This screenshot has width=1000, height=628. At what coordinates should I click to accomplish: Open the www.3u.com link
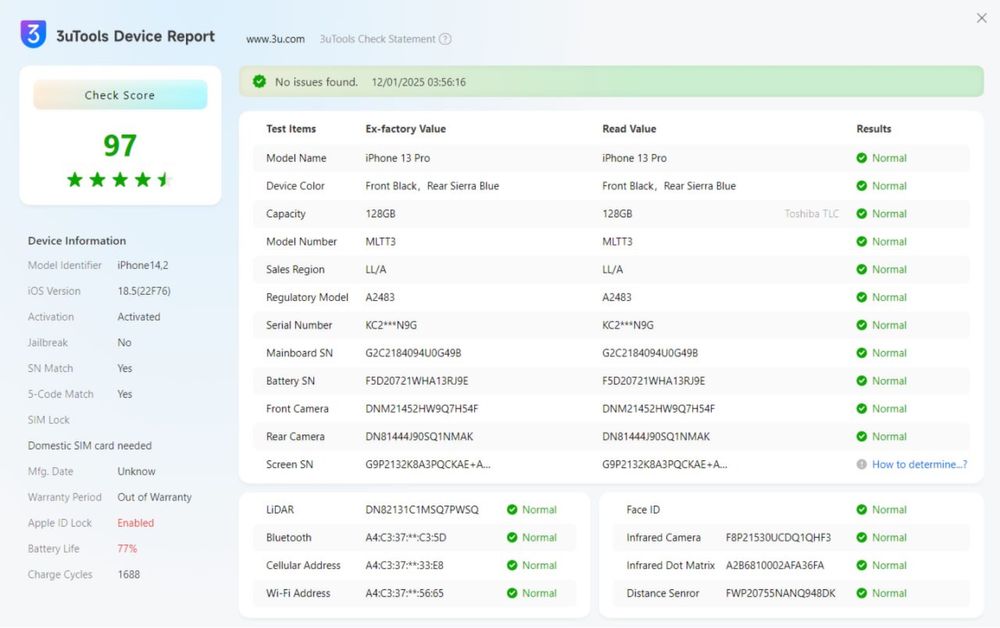[275, 39]
